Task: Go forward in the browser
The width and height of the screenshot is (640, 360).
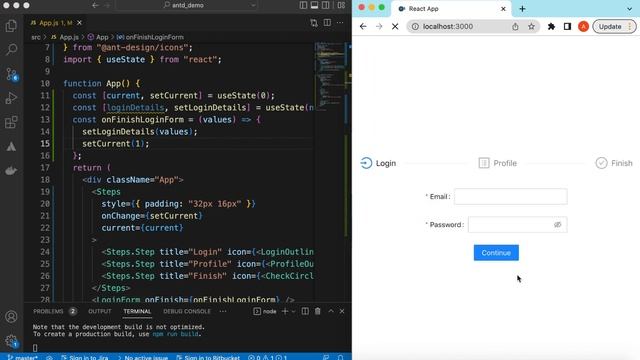Action: click(379, 27)
